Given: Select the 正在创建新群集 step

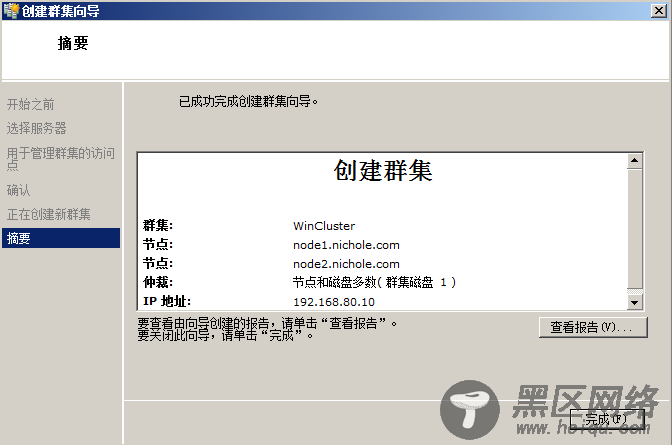Looking at the screenshot, I should point(48,214).
